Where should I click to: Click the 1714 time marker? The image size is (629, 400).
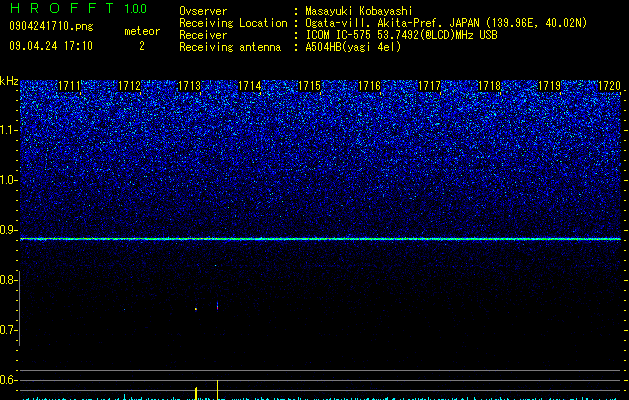pyautogui.click(x=250, y=86)
